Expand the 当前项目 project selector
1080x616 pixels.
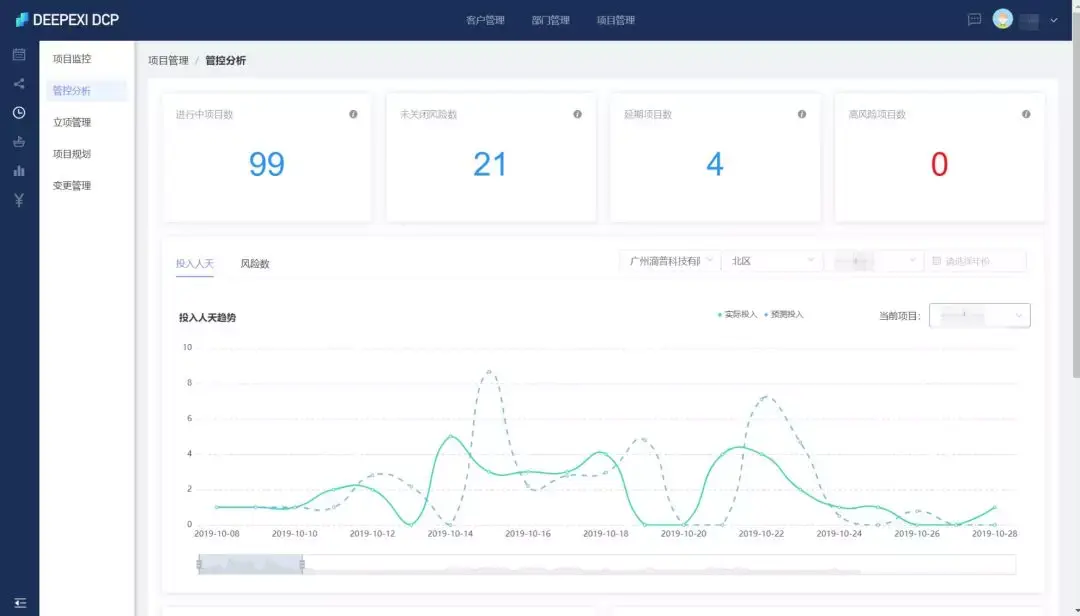pos(979,316)
